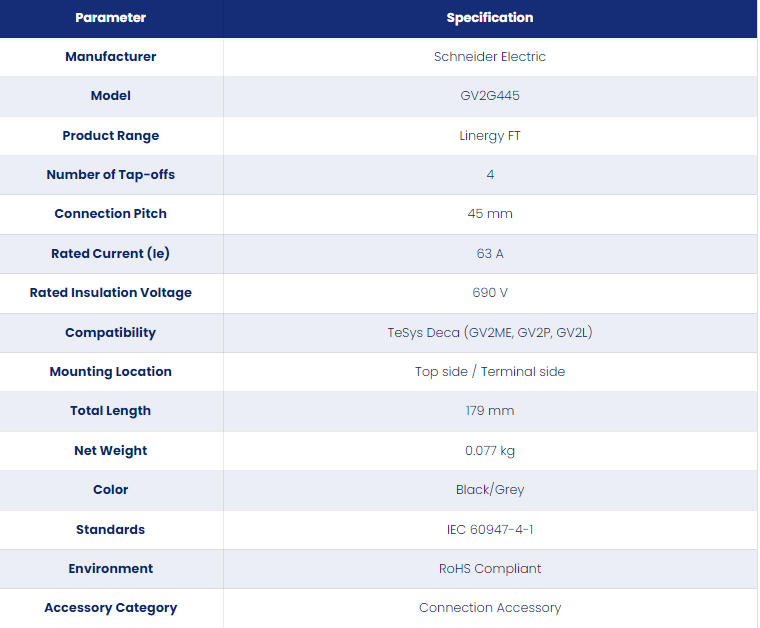Select the tap-offs value 4
This screenshot has width=760, height=628.
coord(490,174)
